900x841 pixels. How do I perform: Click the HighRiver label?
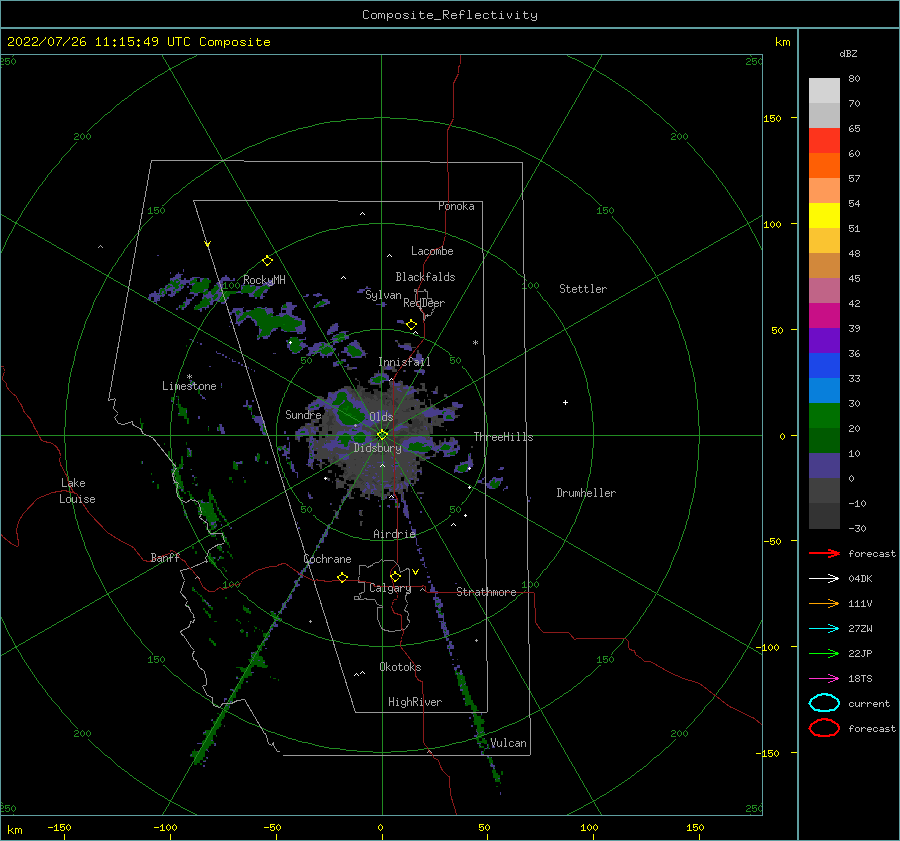(x=415, y=702)
